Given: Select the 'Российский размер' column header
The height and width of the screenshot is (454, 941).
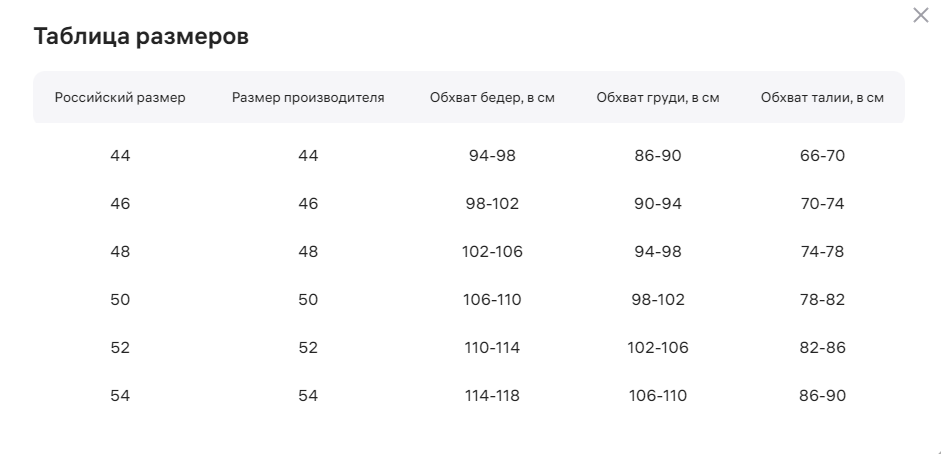Looking at the screenshot, I should point(120,97).
